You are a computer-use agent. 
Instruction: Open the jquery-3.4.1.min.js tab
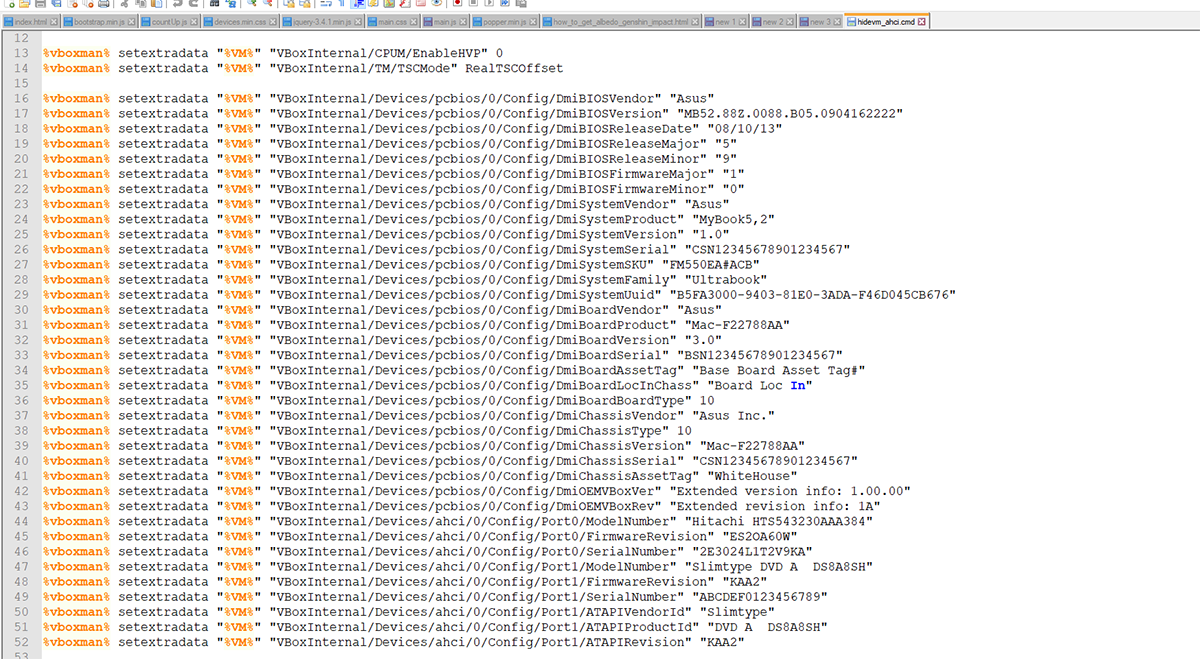(x=322, y=22)
